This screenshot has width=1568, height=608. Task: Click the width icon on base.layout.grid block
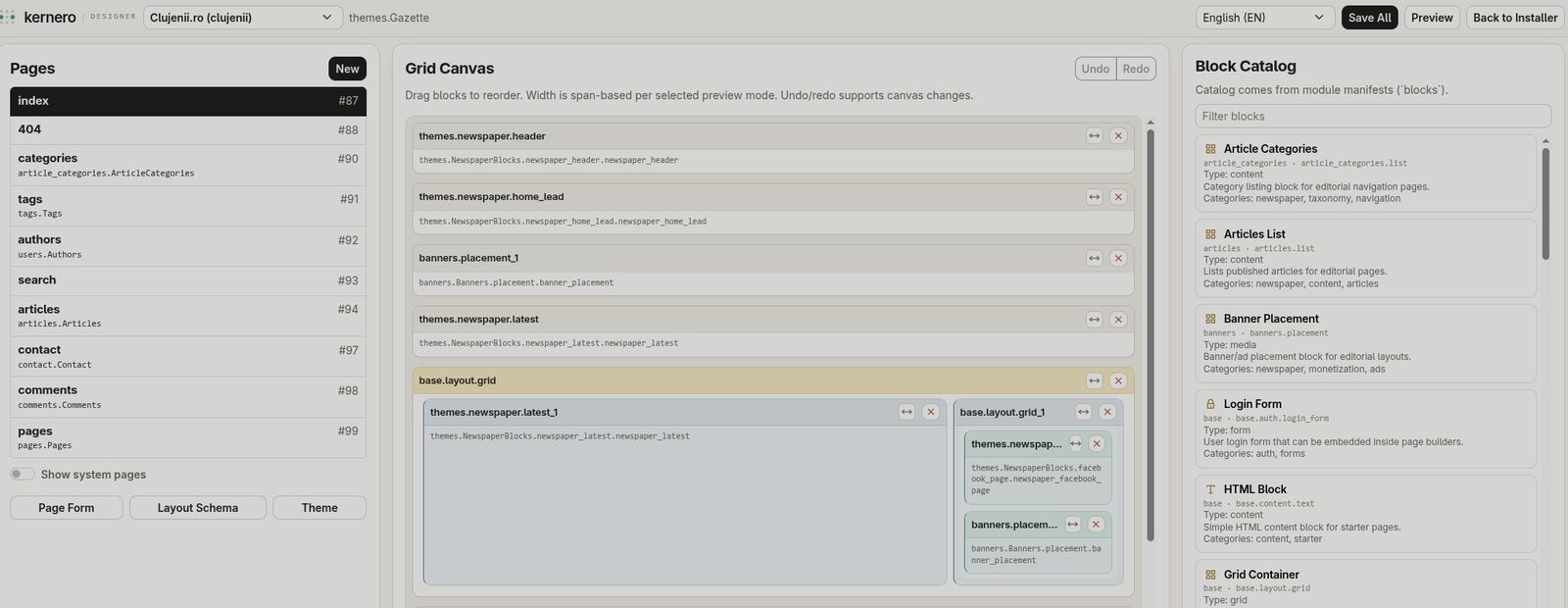1094,380
